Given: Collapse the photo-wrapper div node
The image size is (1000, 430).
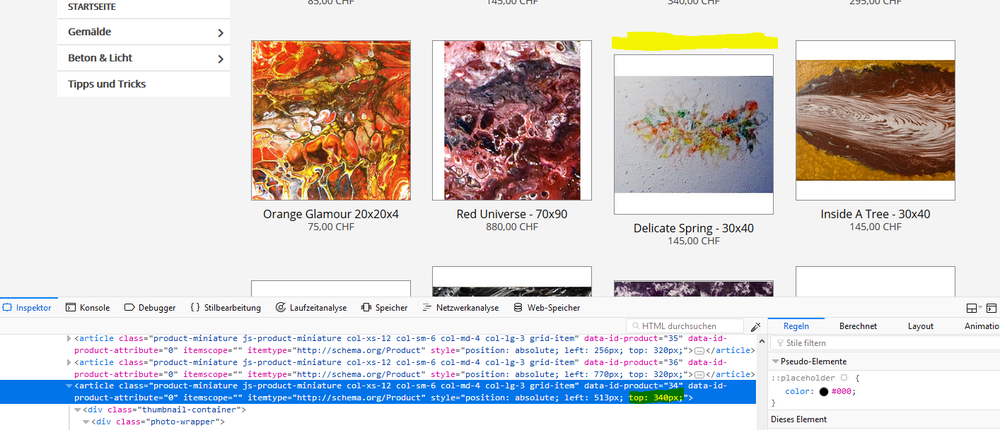Looking at the screenshot, I should coord(86,422).
